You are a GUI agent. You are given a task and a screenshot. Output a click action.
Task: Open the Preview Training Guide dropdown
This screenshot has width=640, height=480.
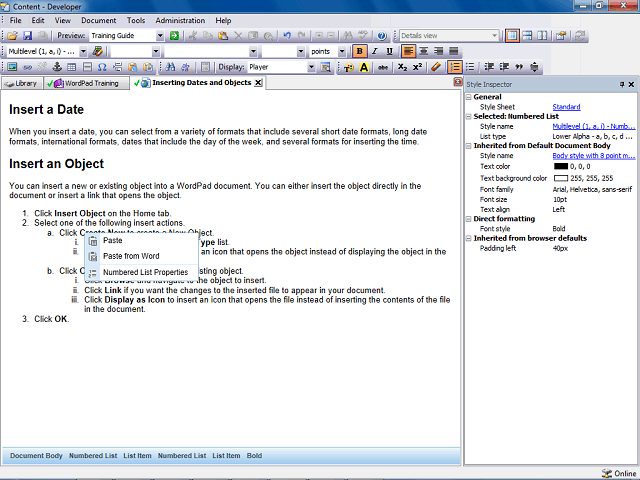(x=160, y=36)
